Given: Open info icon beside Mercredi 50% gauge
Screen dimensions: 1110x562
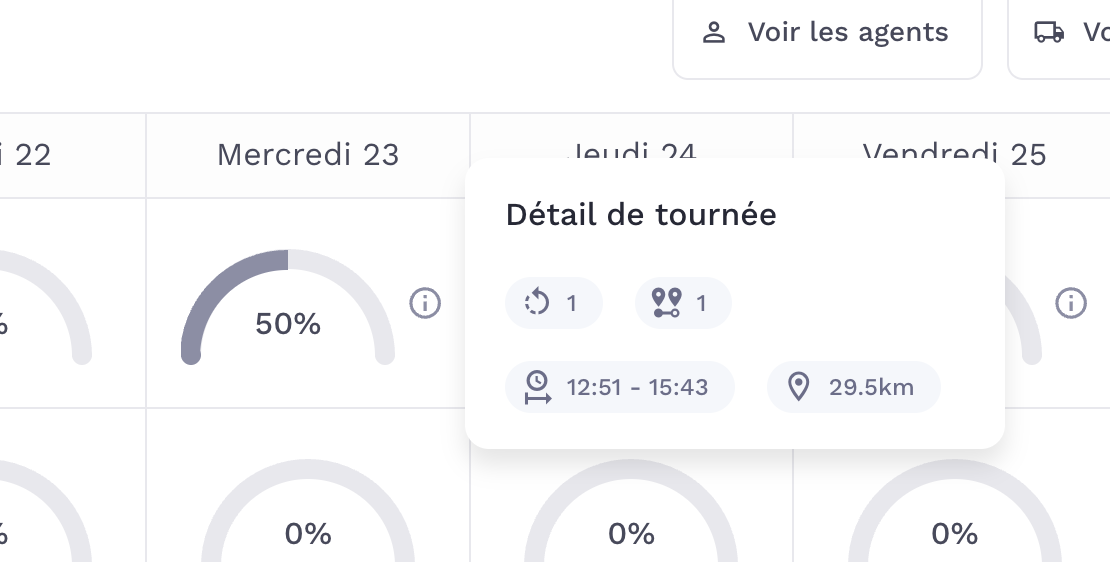Looking at the screenshot, I should point(425,302).
